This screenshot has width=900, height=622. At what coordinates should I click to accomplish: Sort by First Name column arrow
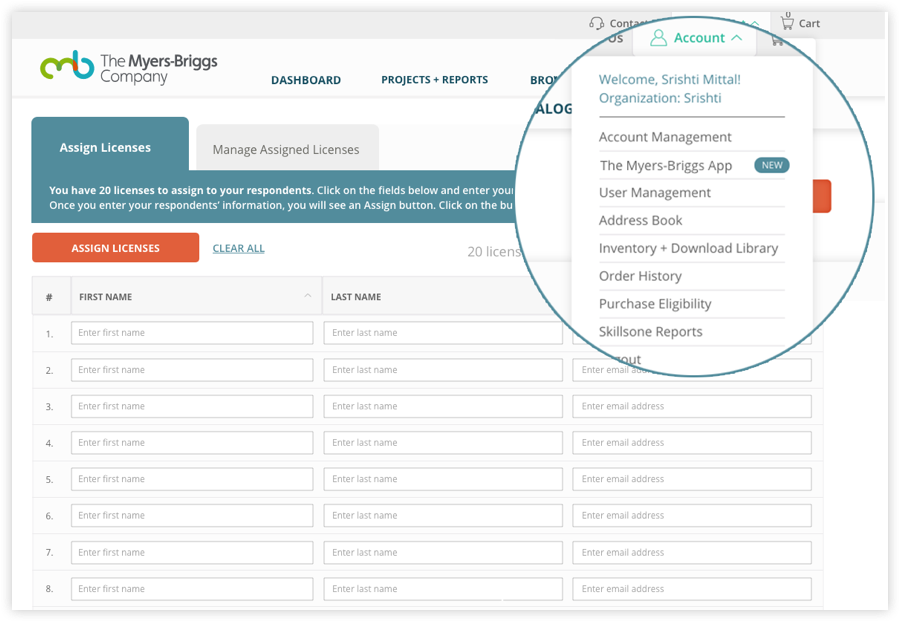click(x=308, y=296)
